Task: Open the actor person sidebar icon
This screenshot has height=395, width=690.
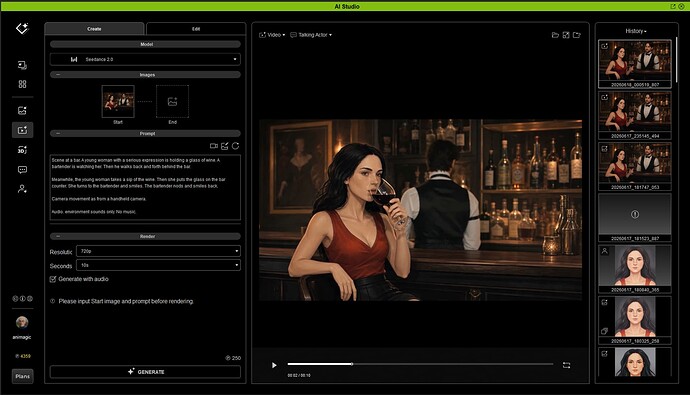Action: tap(22, 189)
